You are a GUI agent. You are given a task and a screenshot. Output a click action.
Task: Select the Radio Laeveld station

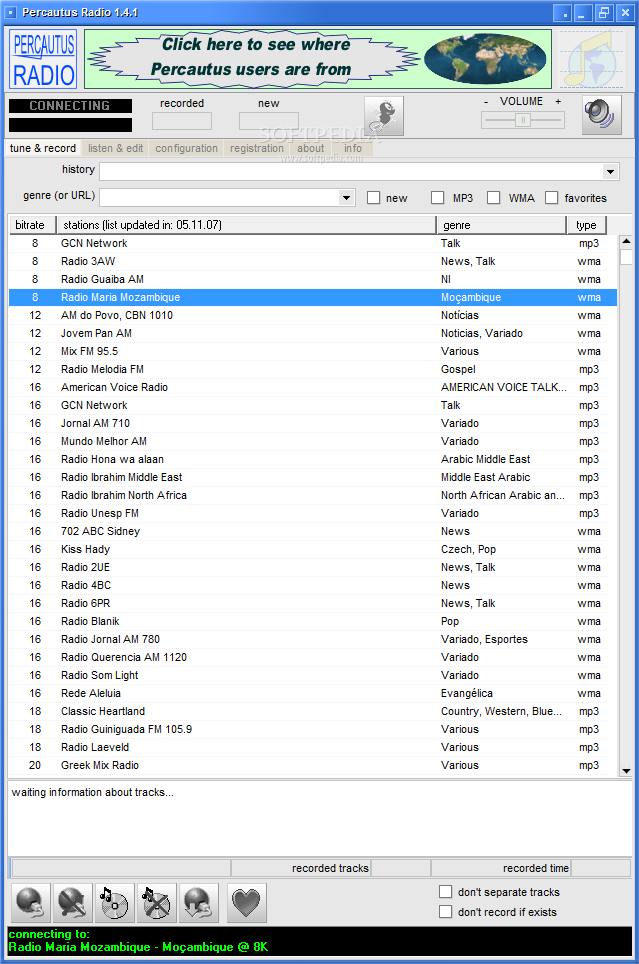click(313, 747)
